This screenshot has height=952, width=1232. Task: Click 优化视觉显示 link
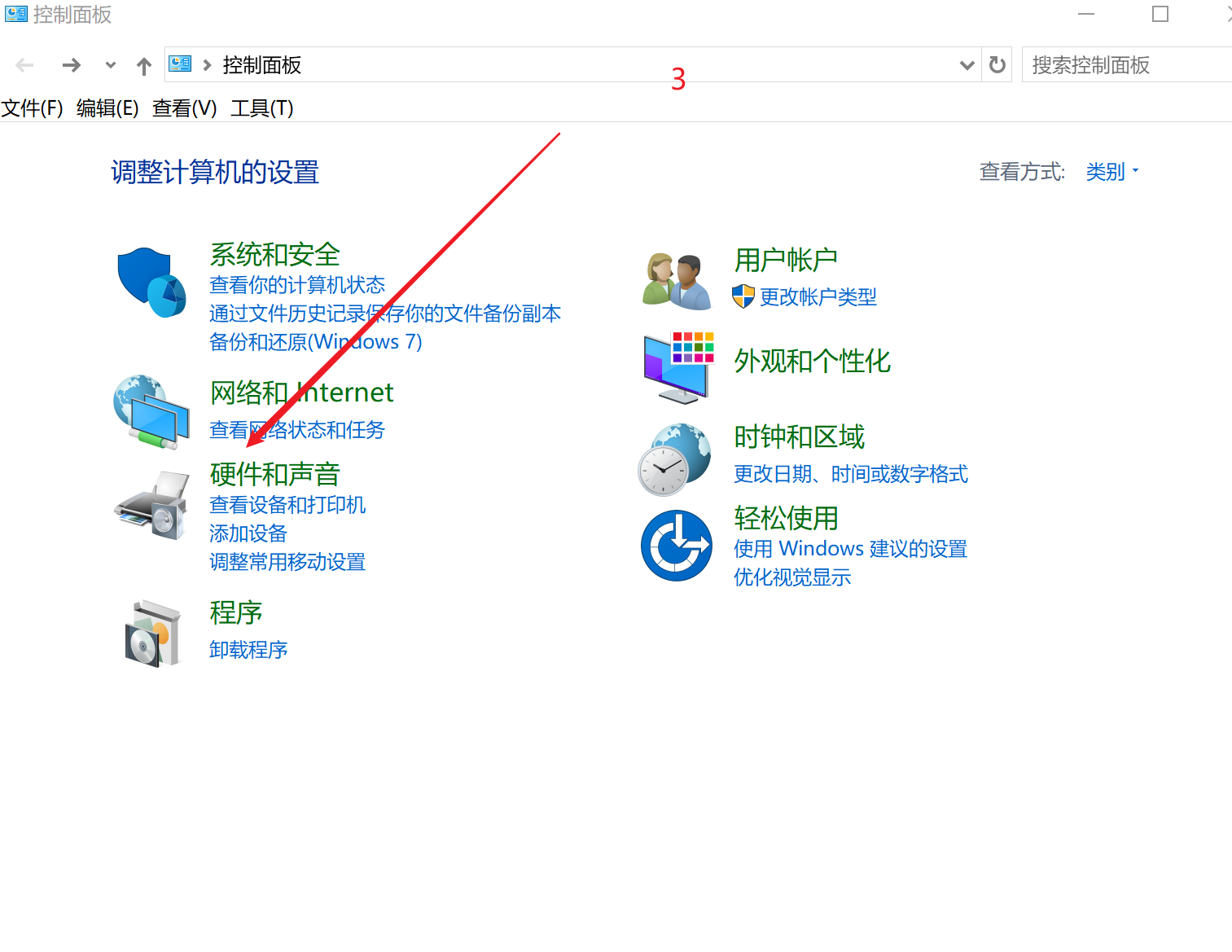pos(792,577)
